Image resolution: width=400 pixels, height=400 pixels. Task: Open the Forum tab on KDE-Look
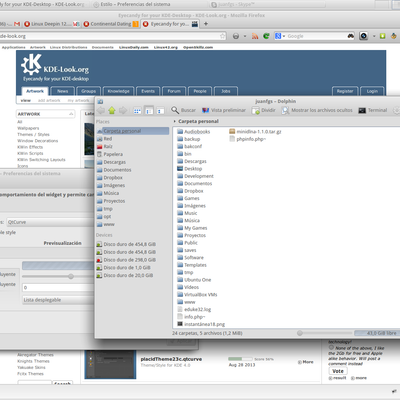click(x=174, y=91)
